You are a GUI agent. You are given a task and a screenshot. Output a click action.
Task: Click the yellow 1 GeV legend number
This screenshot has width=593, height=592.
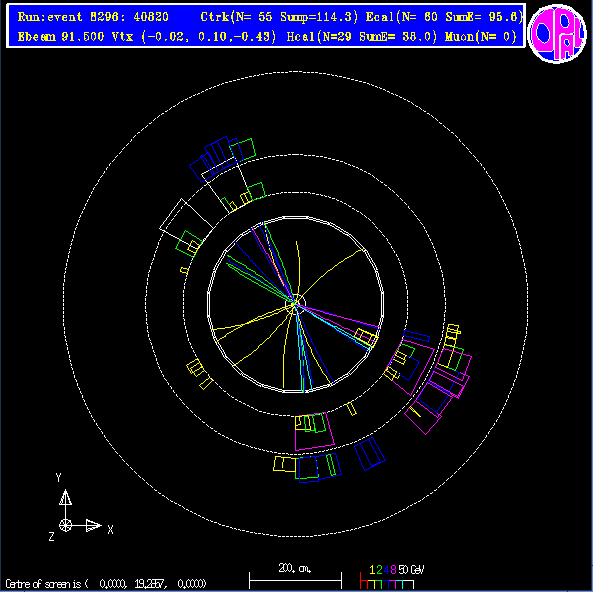coord(372,570)
